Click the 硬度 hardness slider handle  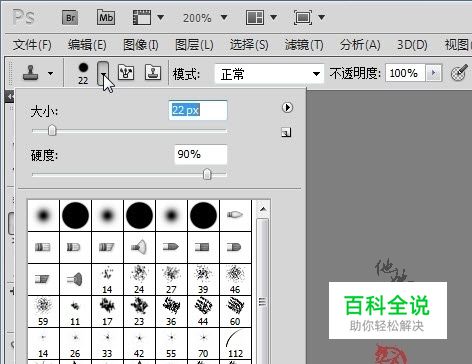207,174
